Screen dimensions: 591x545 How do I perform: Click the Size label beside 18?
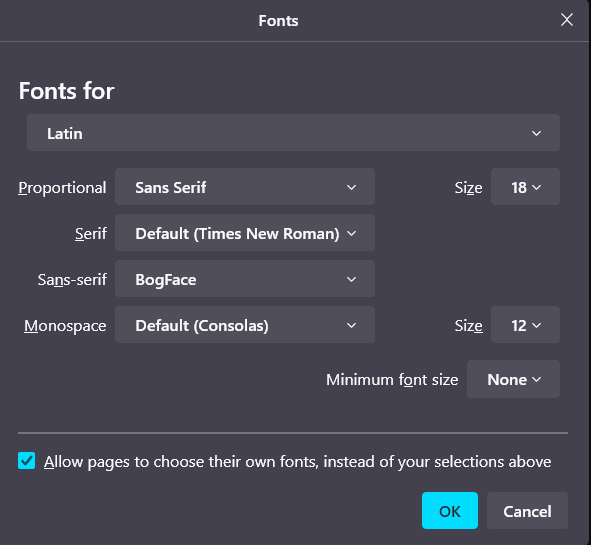(468, 188)
